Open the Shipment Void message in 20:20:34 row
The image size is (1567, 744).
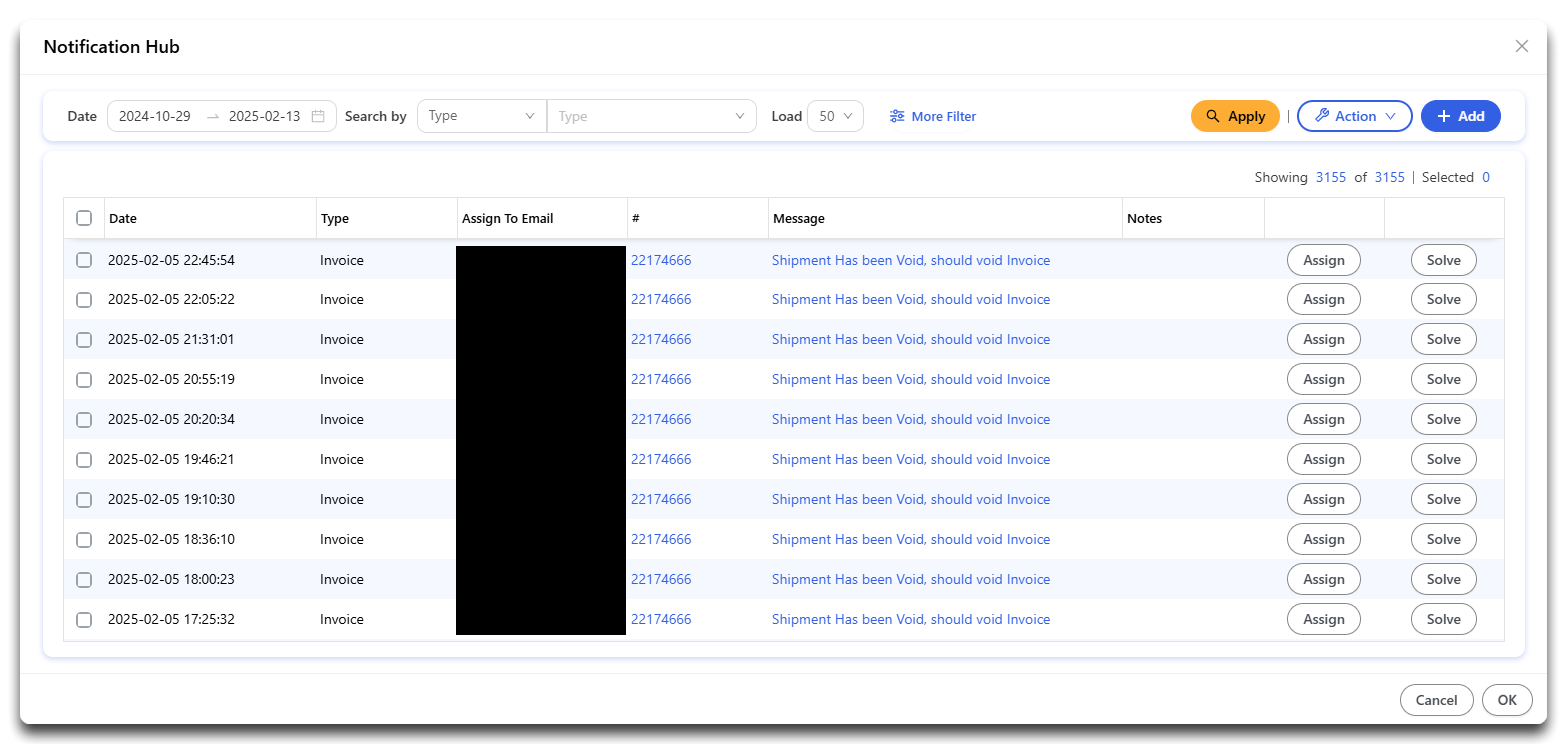[x=911, y=419]
